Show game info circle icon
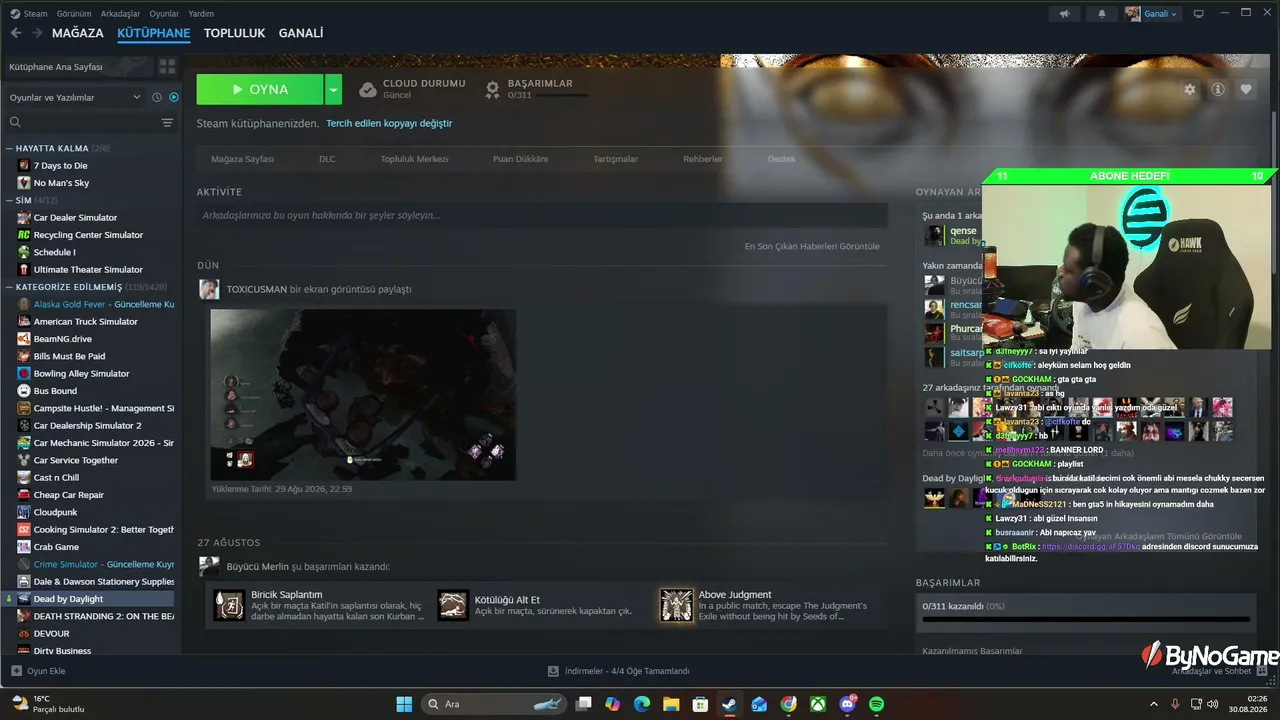The height and width of the screenshot is (720, 1280). tap(1218, 89)
